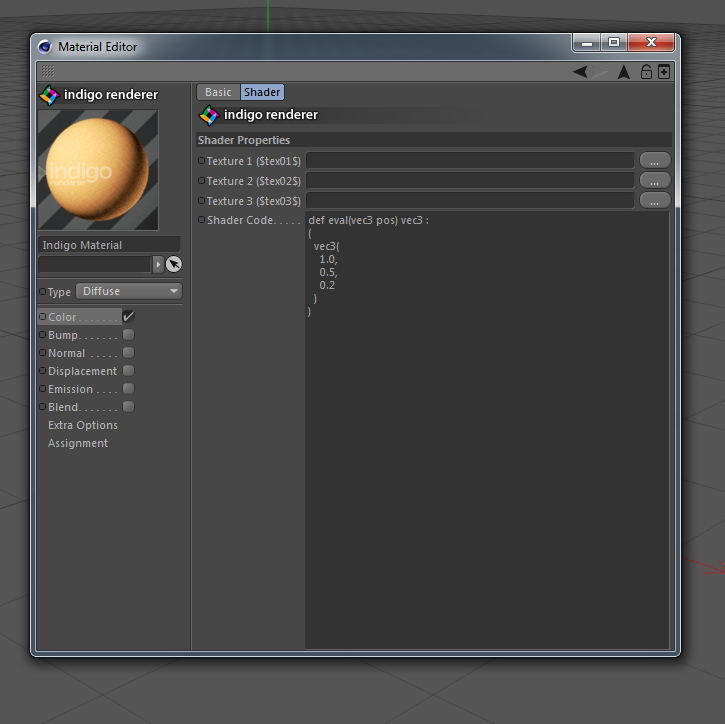Click the animation dot beside the Color channel
725x724 pixels.
pos(43,316)
